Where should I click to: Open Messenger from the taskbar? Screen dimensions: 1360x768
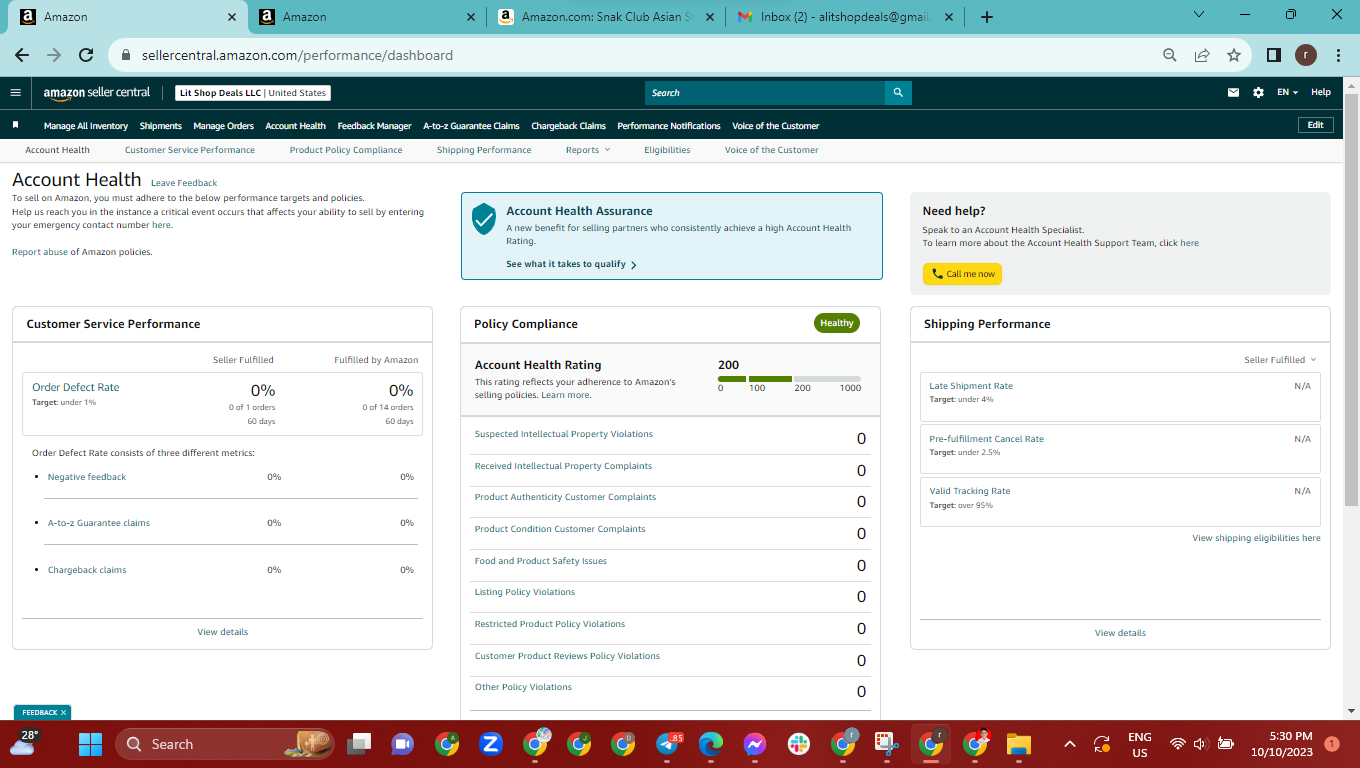click(755, 744)
